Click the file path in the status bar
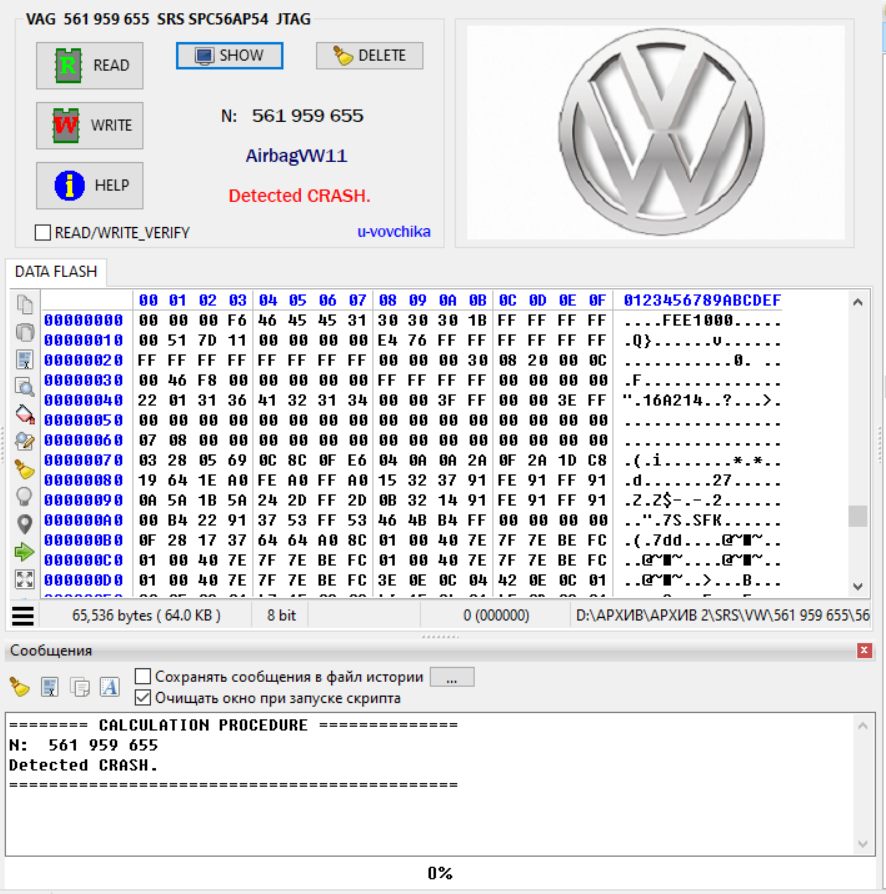Viewport: 886px width, 894px height. [x=722, y=616]
